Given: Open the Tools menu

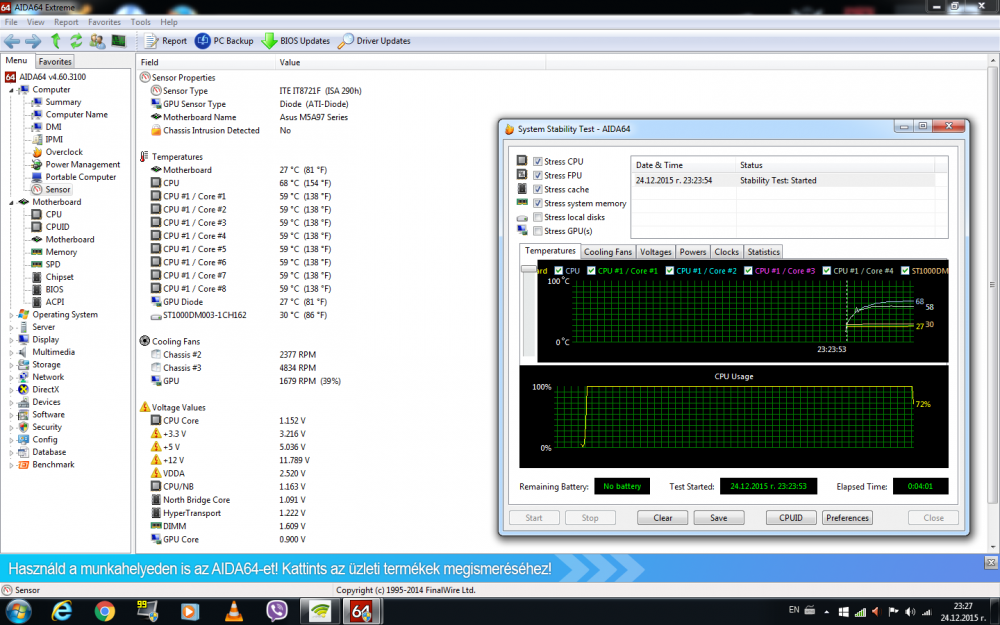Looking at the screenshot, I should point(140,22).
